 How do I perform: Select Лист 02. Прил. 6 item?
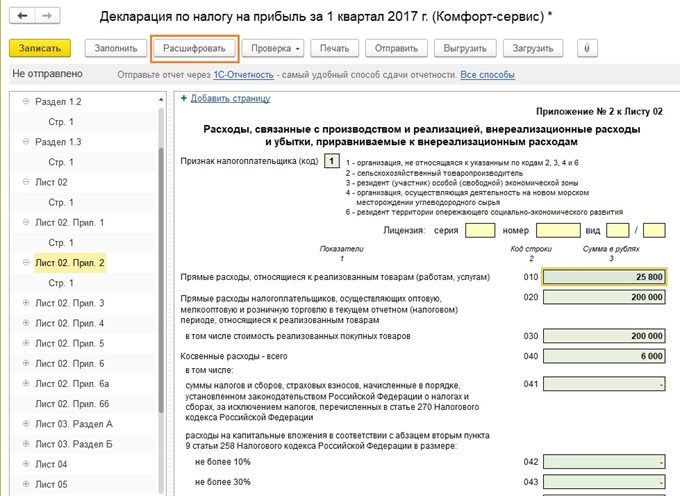(x=69, y=363)
